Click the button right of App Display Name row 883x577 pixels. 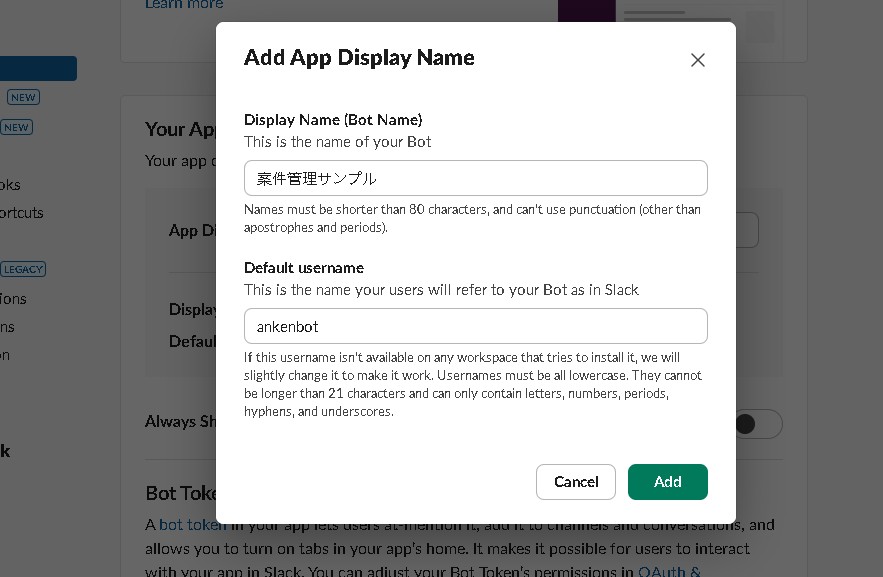746,230
